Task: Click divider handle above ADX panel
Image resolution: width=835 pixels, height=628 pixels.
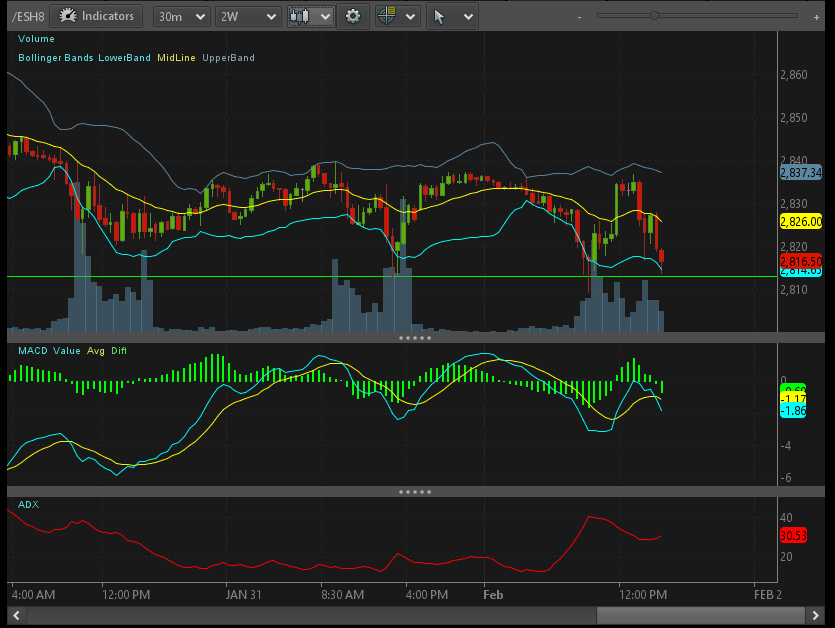Action: click(x=416, y=492)
